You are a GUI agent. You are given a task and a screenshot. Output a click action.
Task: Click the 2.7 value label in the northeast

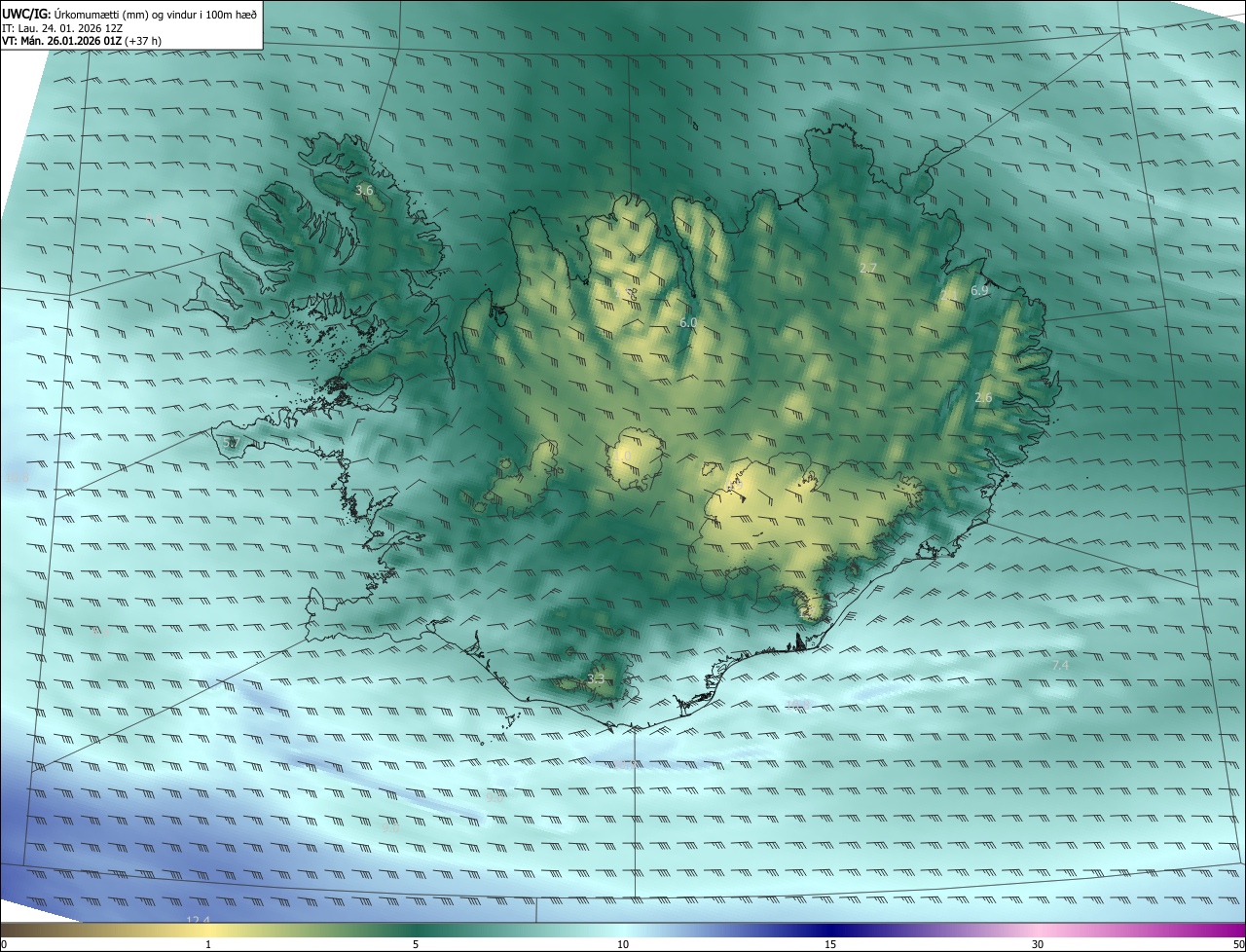pos(868,268)
